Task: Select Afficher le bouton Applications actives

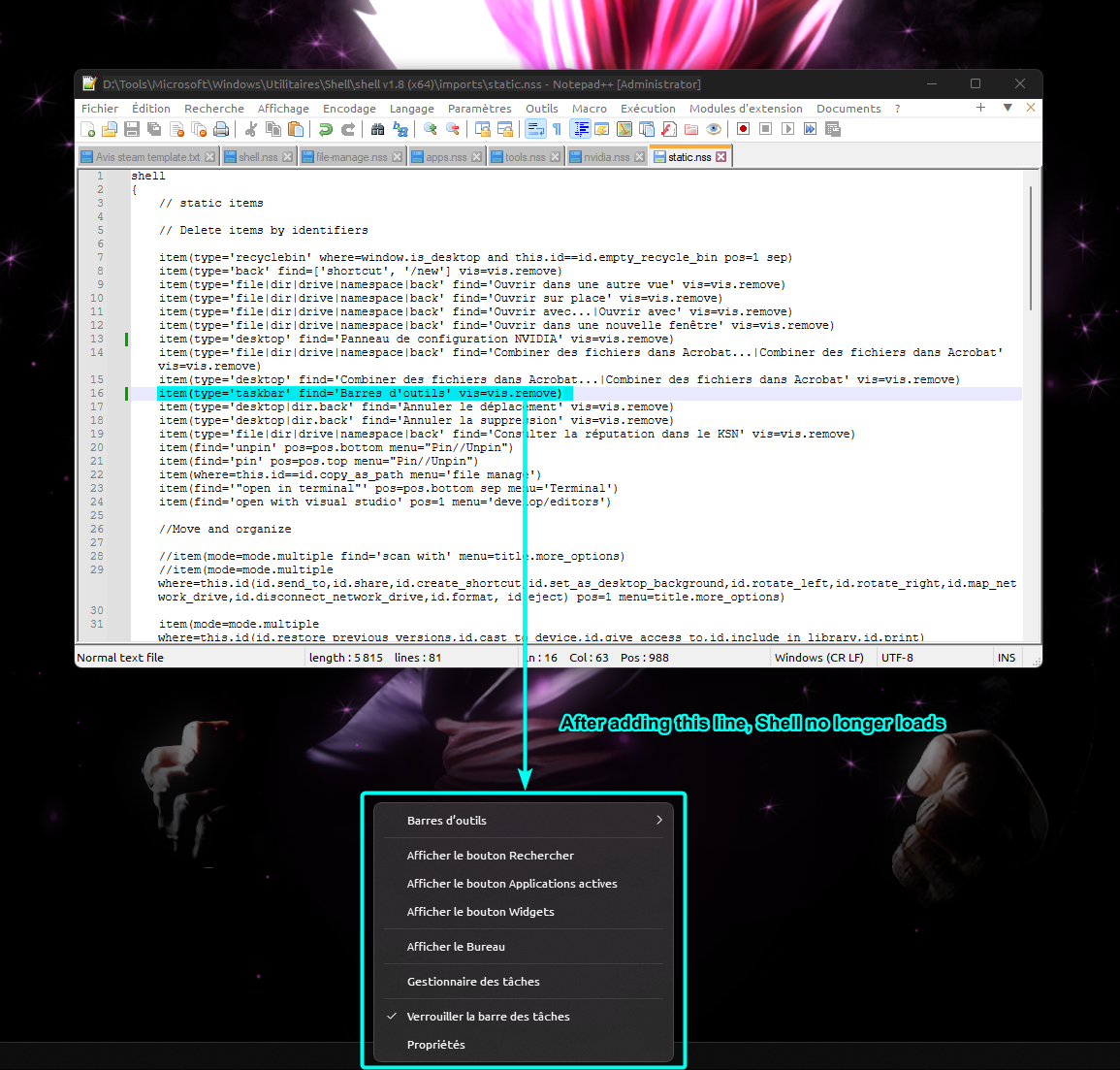Action: 524,884
